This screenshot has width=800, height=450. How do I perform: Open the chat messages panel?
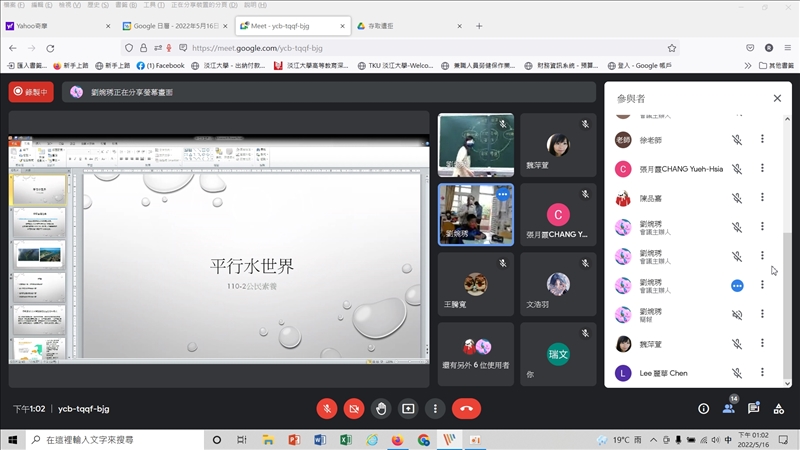[753, 408]
